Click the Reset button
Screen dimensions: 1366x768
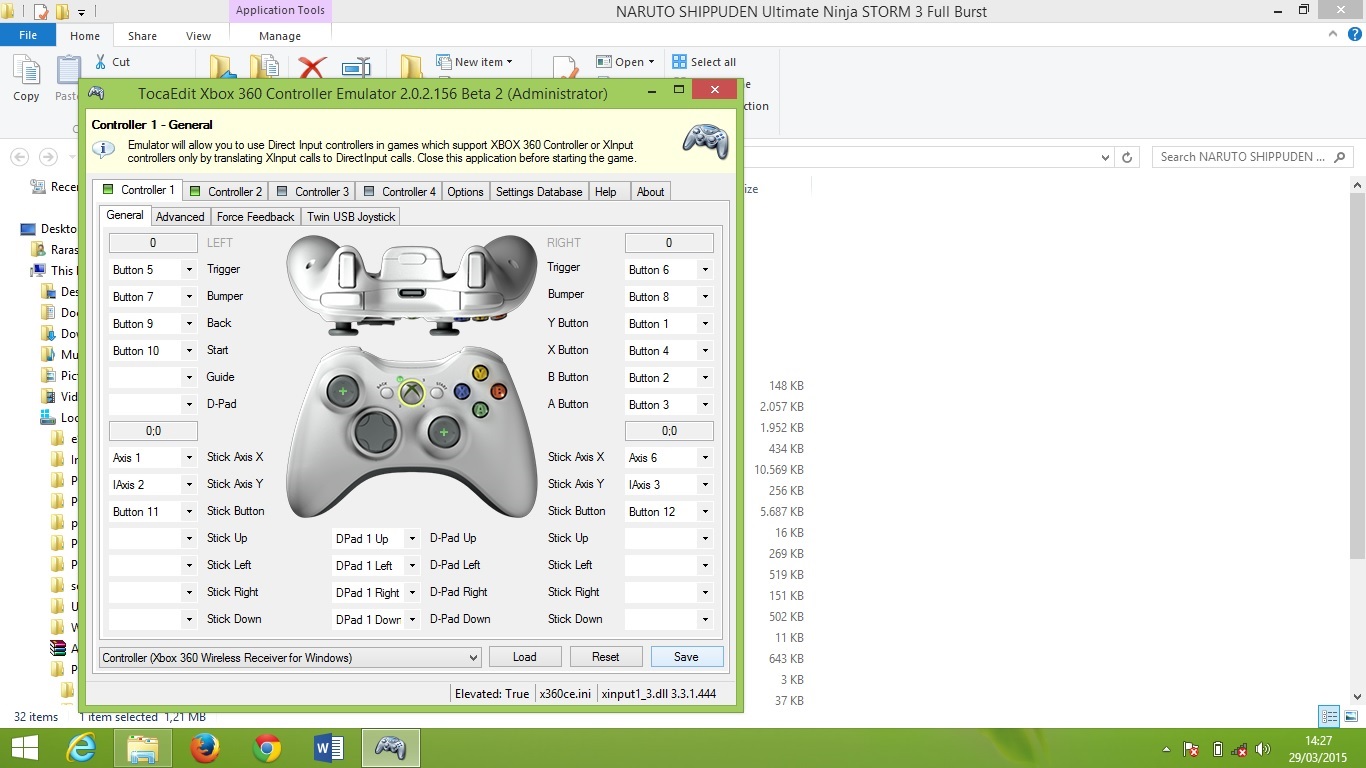(x=606, y=657)
